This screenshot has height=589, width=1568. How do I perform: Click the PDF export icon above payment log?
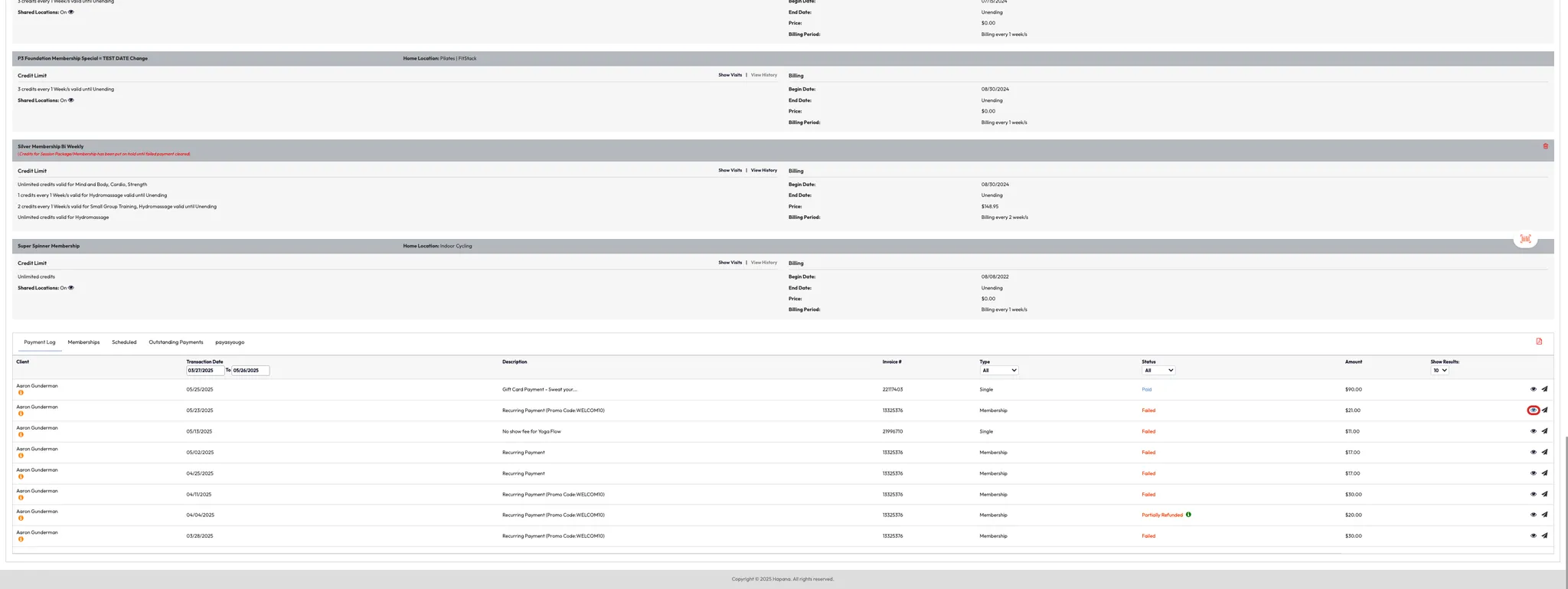click(x=1539, y=342)
